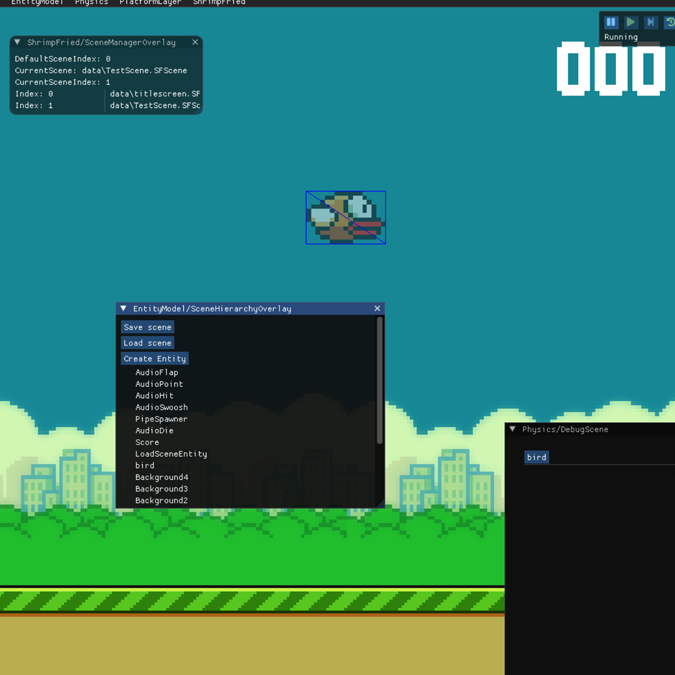
Task: Select the LoadSceneEntity entity
Action: (171, 454)
